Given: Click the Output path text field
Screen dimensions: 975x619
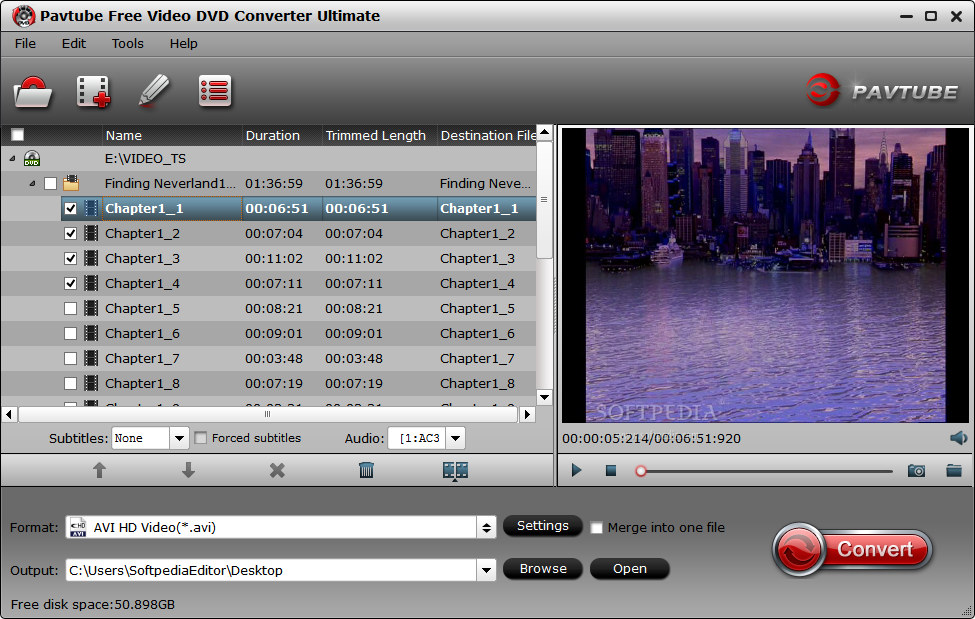Looking at the screenshot, I should (x=272, y=570).
